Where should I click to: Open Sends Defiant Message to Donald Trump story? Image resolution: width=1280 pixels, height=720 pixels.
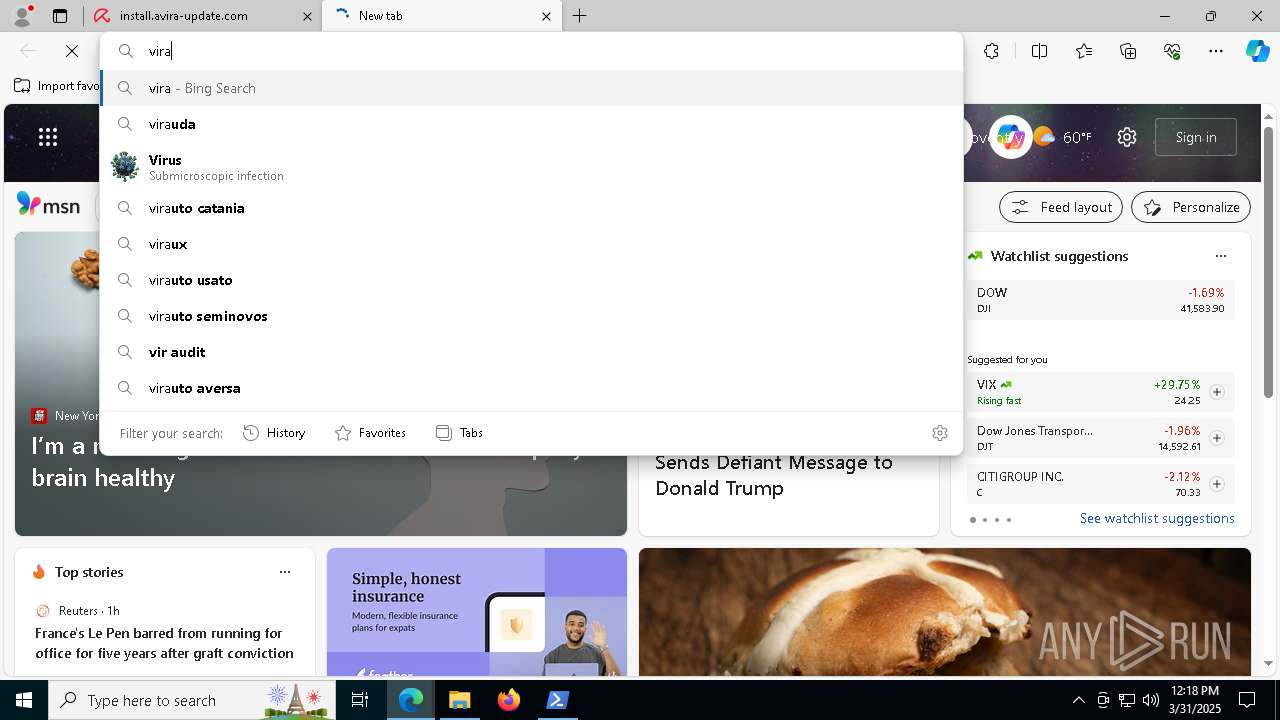click(x=774, y=475)
